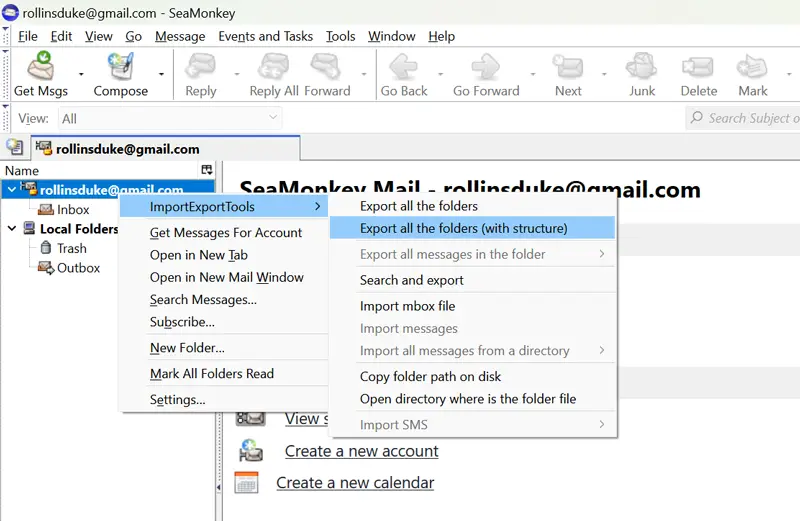Click the Delete toolbar icon
Image resolution: width=800 pixels, height=521 pixels.
[x=698, y=67]
